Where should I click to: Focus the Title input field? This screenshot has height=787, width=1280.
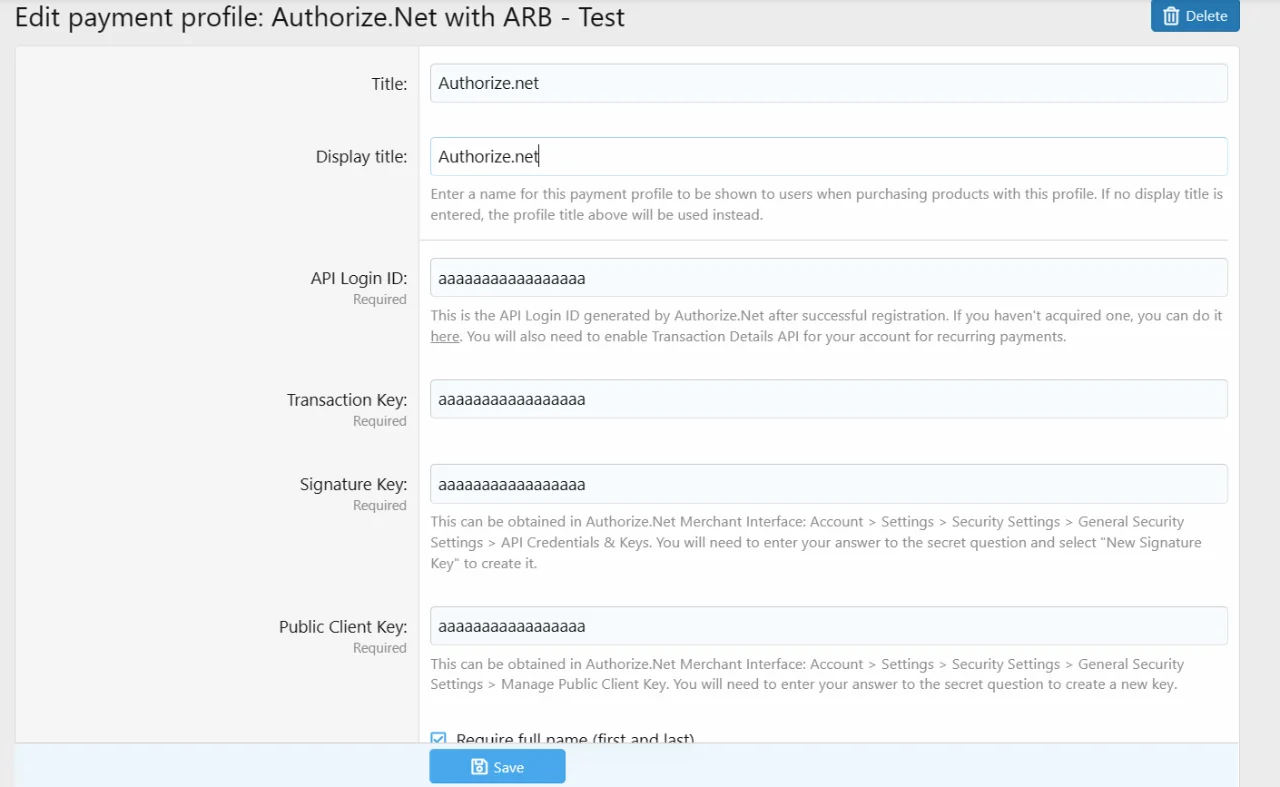point(828,83)
